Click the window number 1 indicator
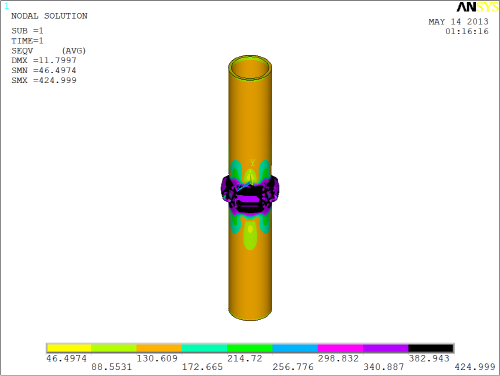This screenshot has width=500, height=376. pos(6,6)
